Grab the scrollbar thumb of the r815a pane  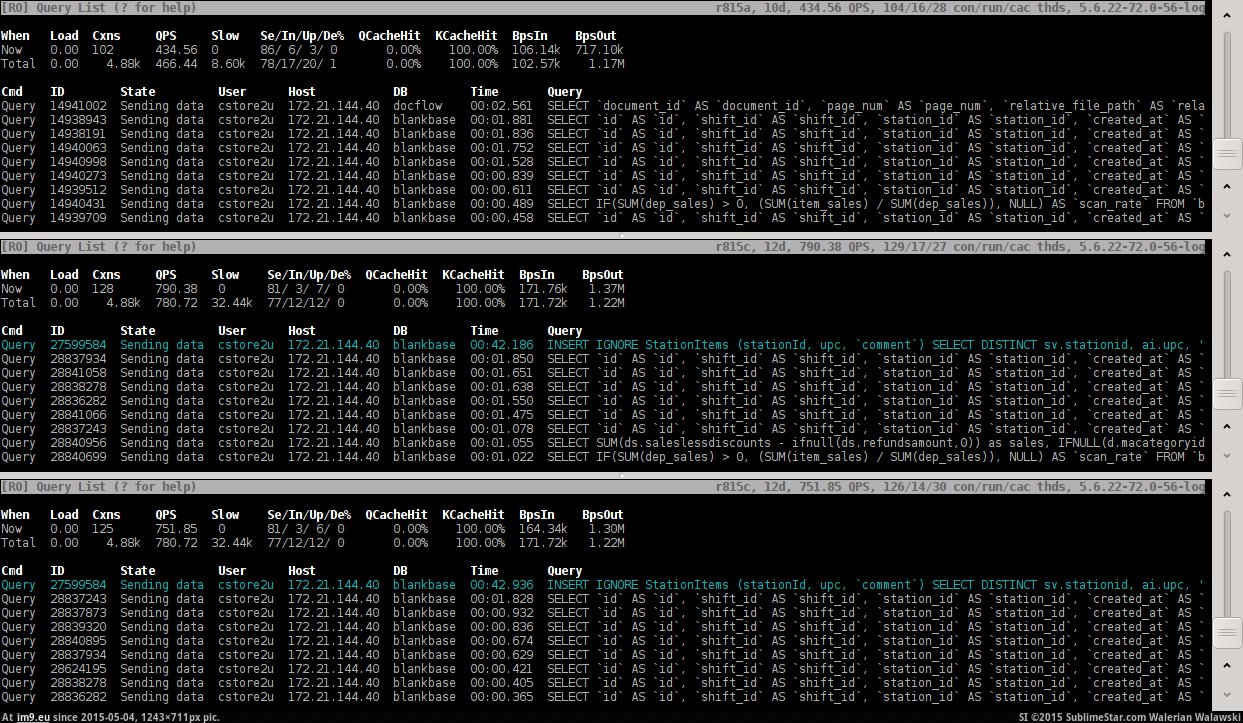pyautogui.click(x=1226, y=155)
